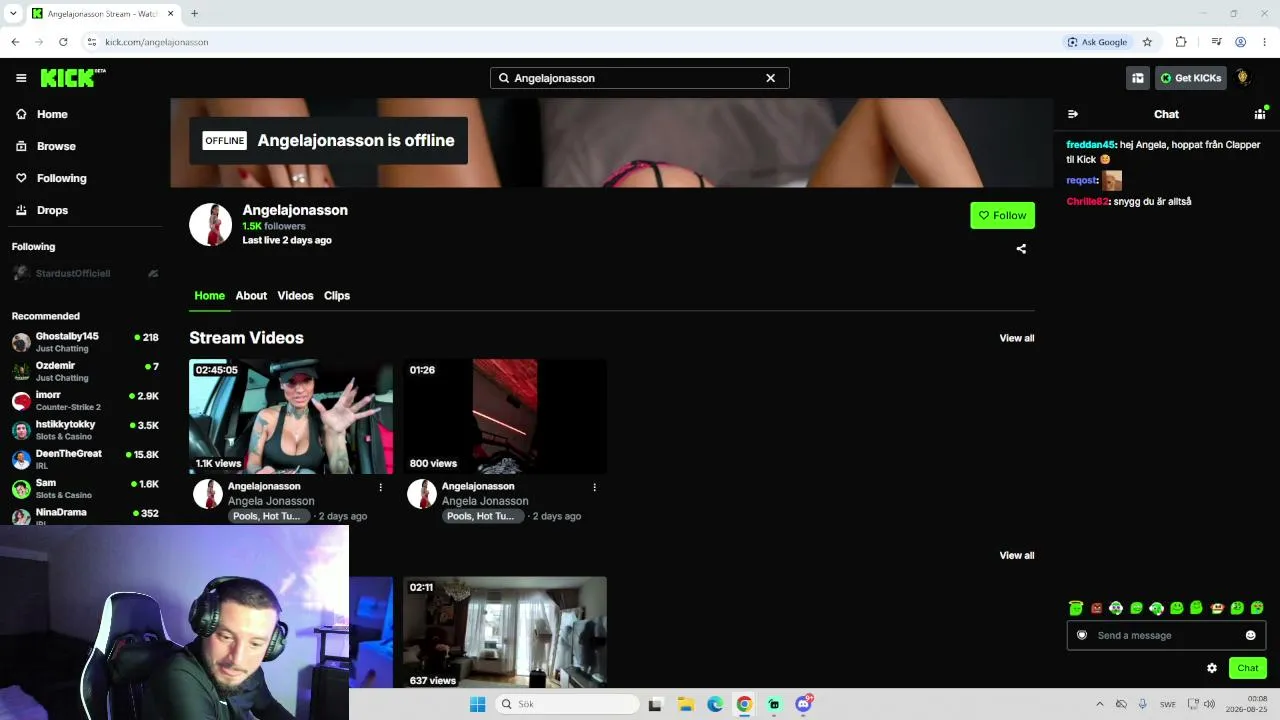Image resolution: width=1280 pixels, height=720 pixels.
Task: Focus the Send a message chat input
Action: tap(1166, 635)
